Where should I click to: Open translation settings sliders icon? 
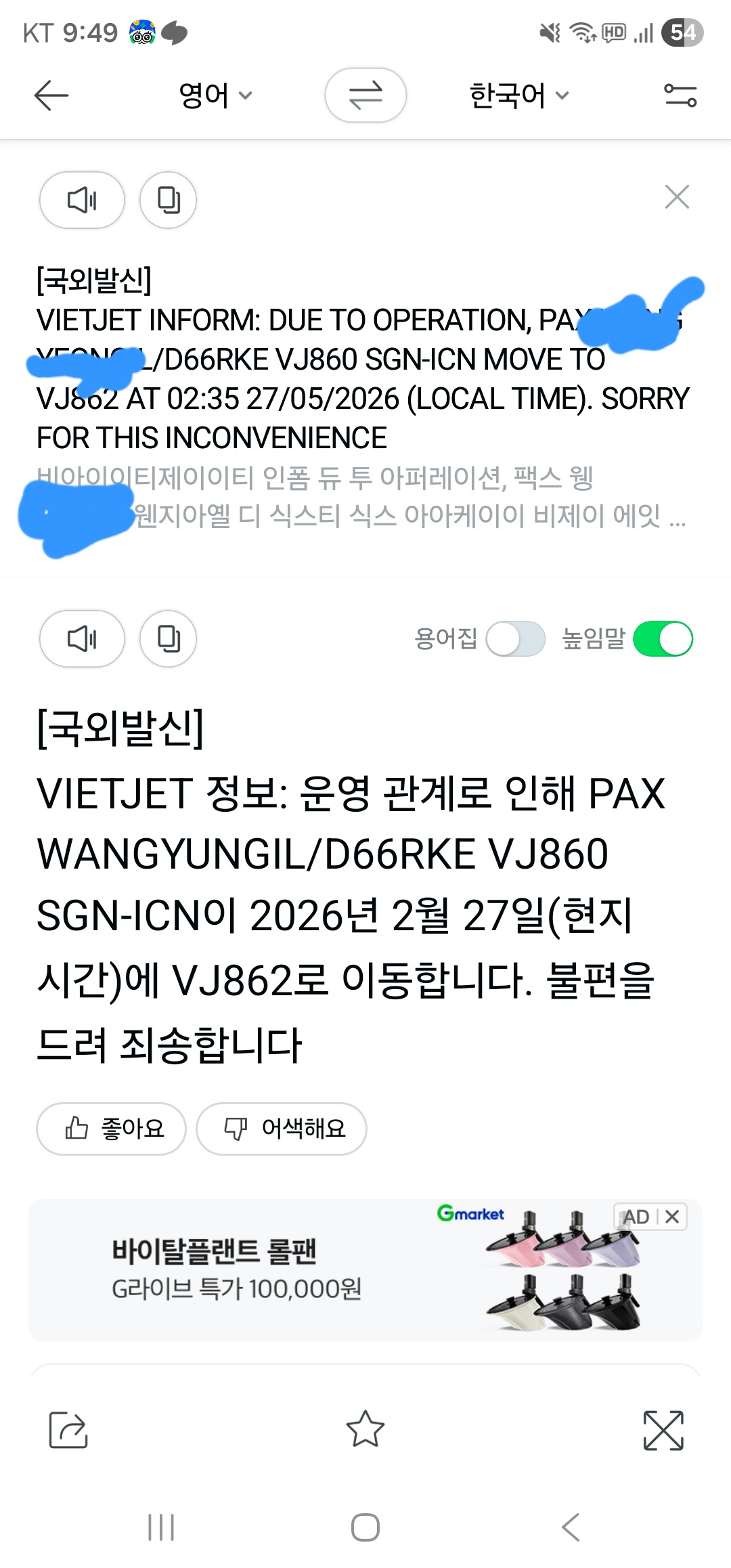(x=680, y=95)
